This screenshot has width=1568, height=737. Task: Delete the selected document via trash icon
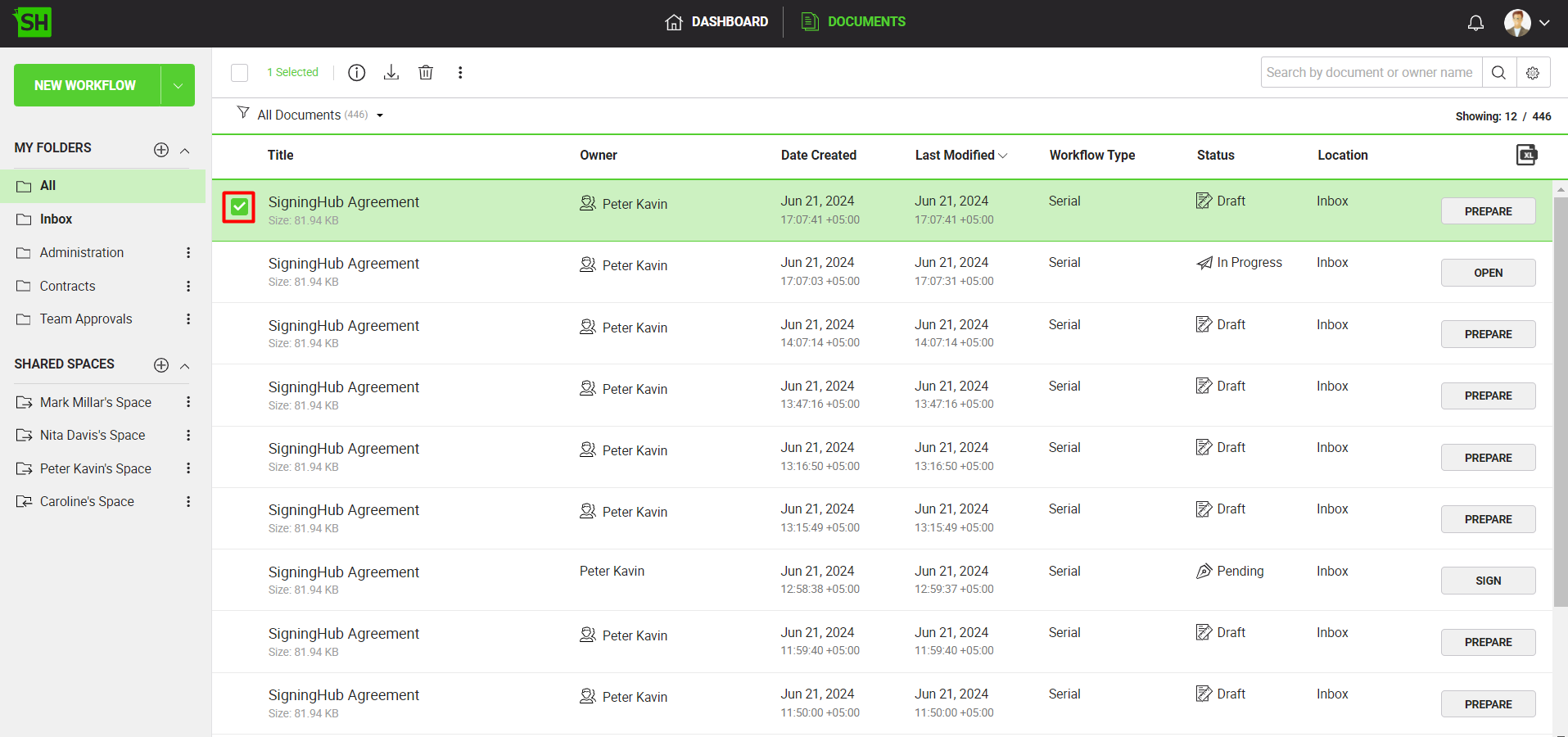pos(426,73)
